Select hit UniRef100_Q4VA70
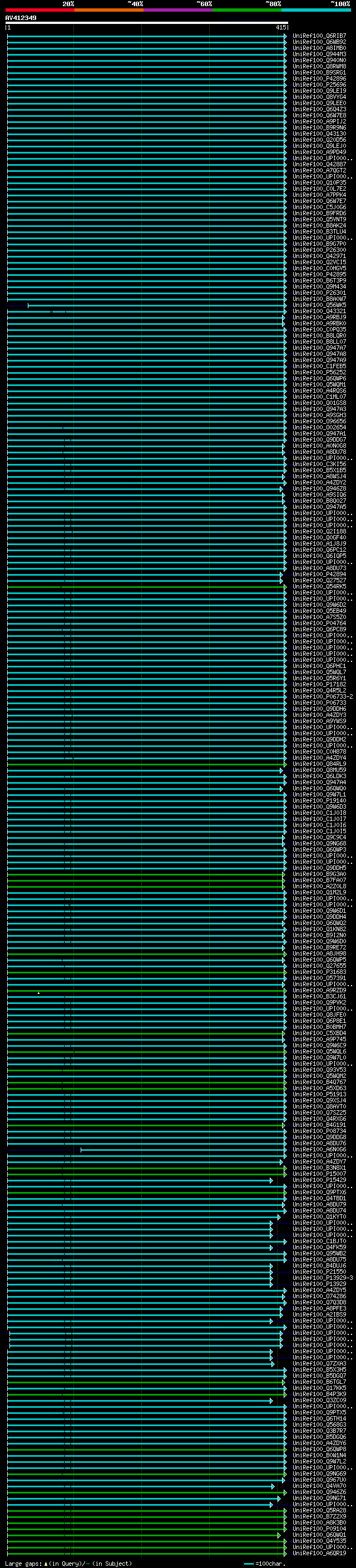 (x=319, y=1486)
